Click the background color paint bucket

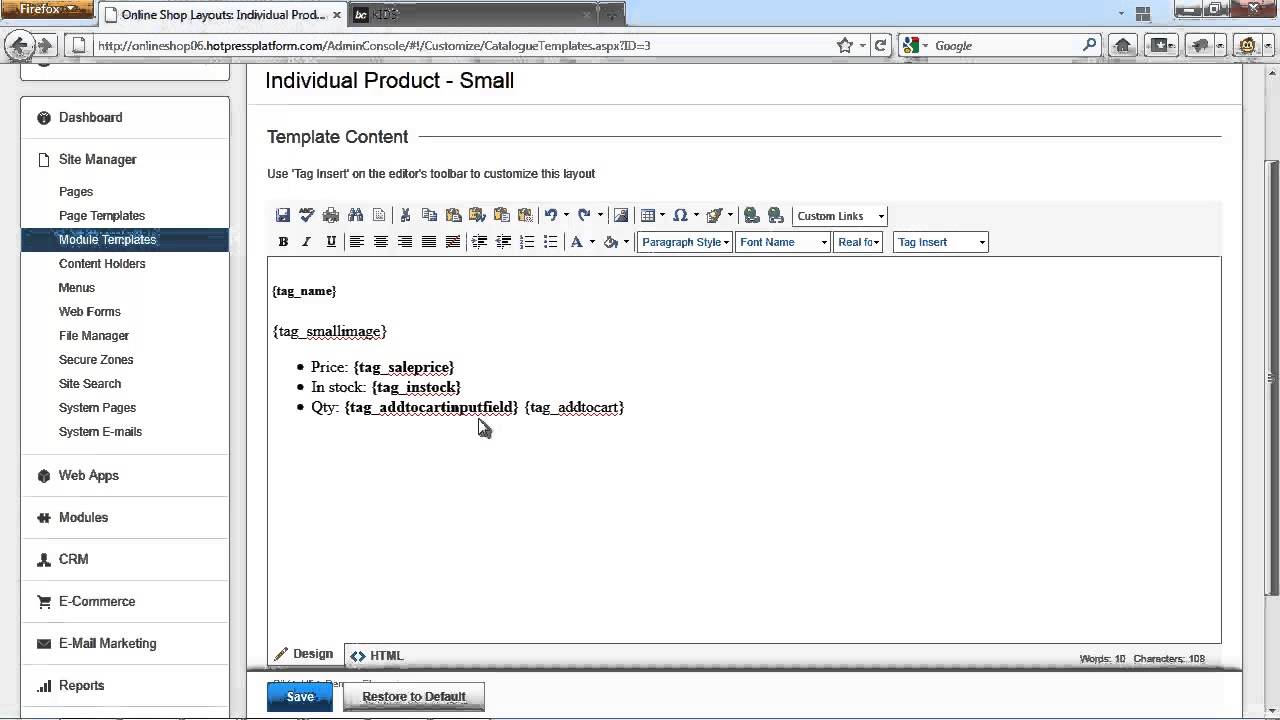point(611,241)
